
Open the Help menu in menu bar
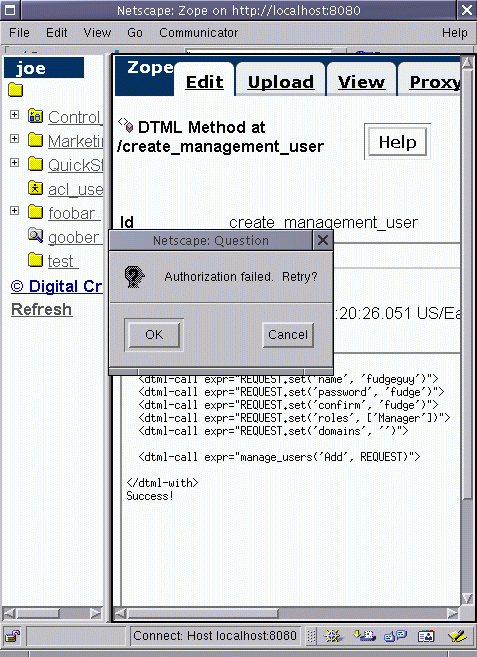tap(454, 33)
